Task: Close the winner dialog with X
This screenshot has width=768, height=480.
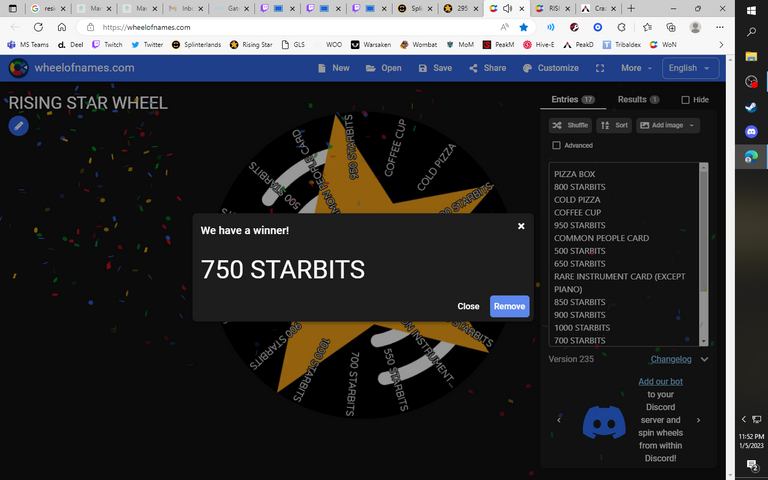Action: pos(521,226)
